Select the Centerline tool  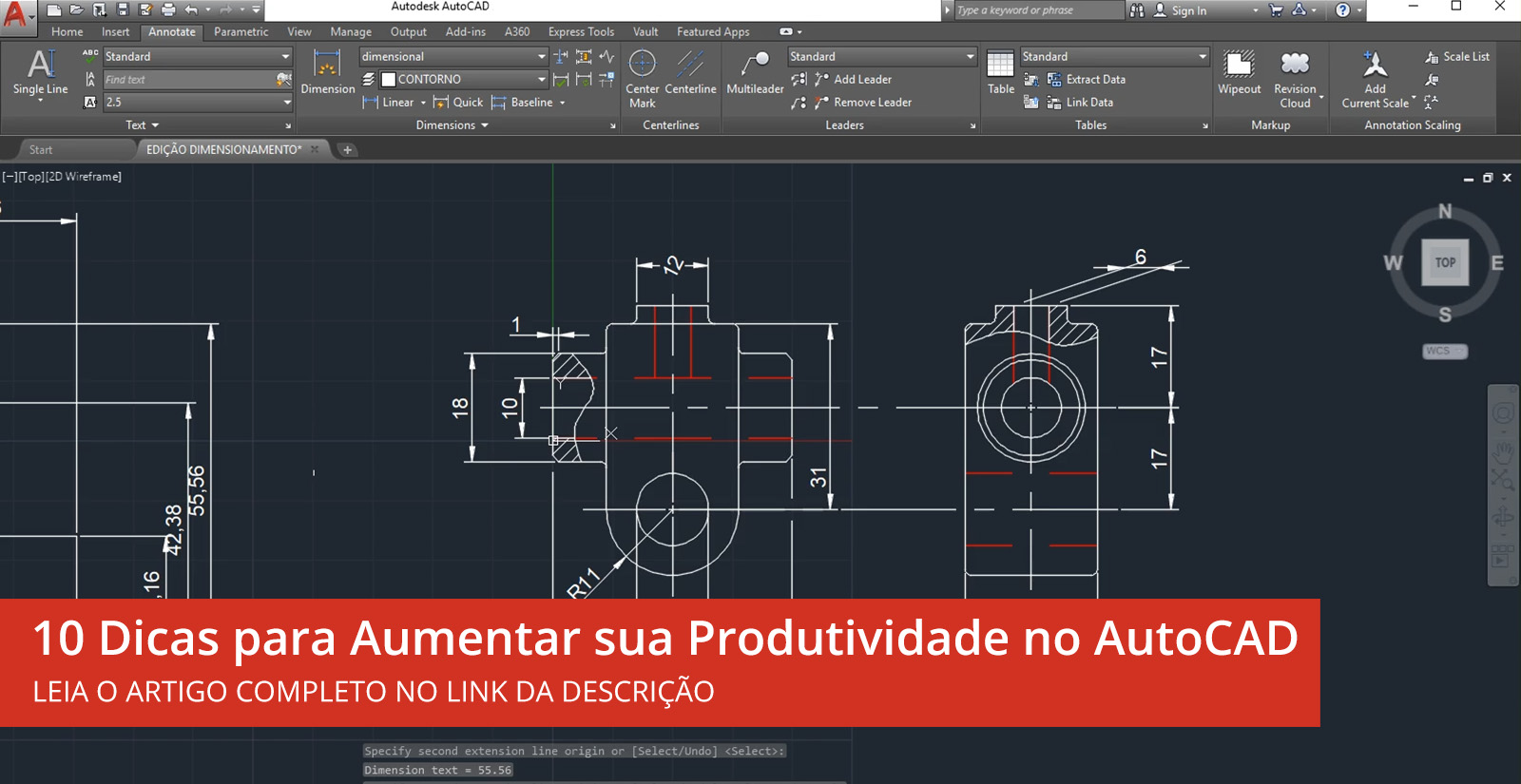tap(691, 73)
